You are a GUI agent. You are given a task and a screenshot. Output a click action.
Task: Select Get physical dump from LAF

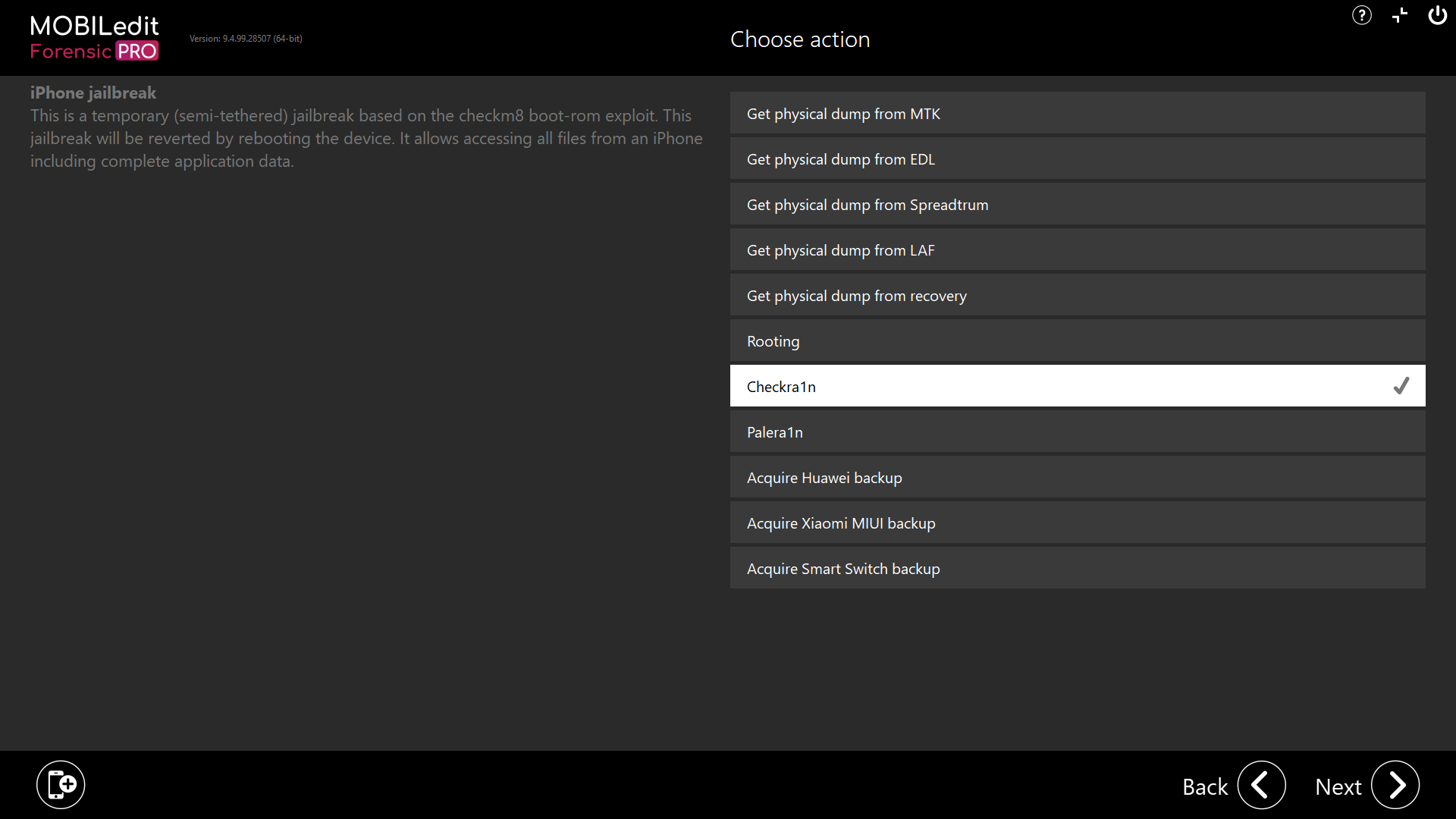[x=1077, y=249]
